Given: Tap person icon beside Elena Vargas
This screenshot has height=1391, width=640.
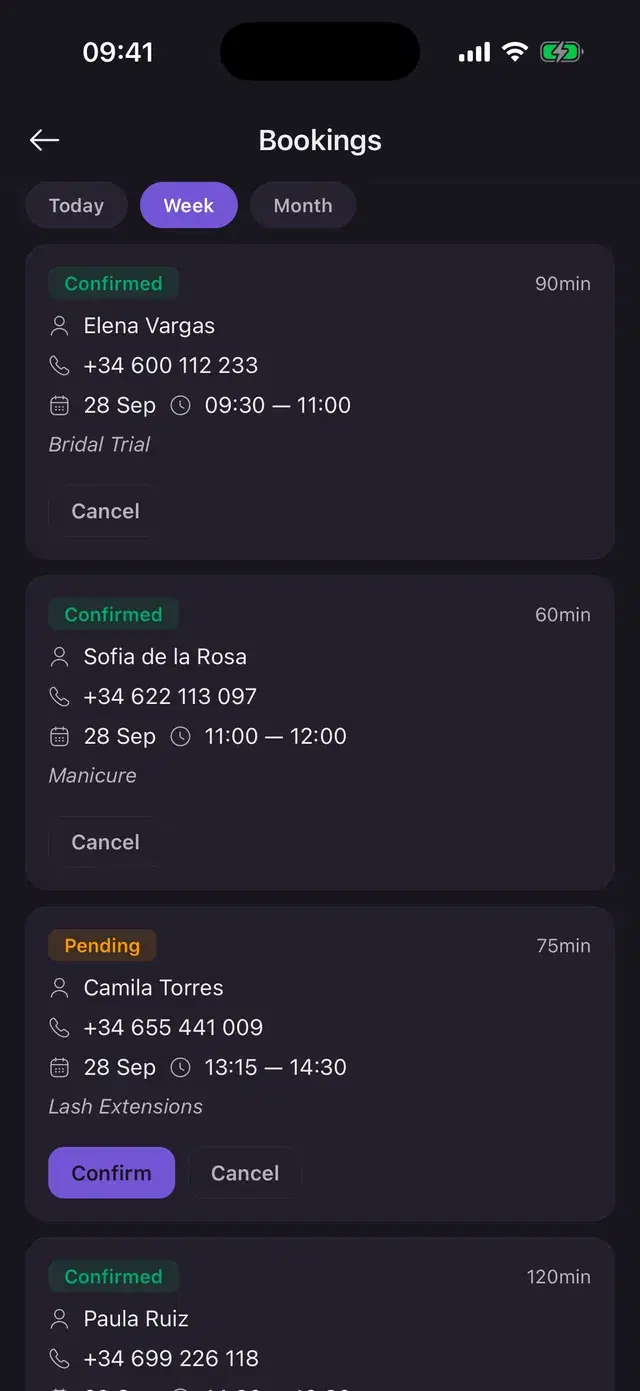Looking at the screenshot, I should (x=59, y=326).
